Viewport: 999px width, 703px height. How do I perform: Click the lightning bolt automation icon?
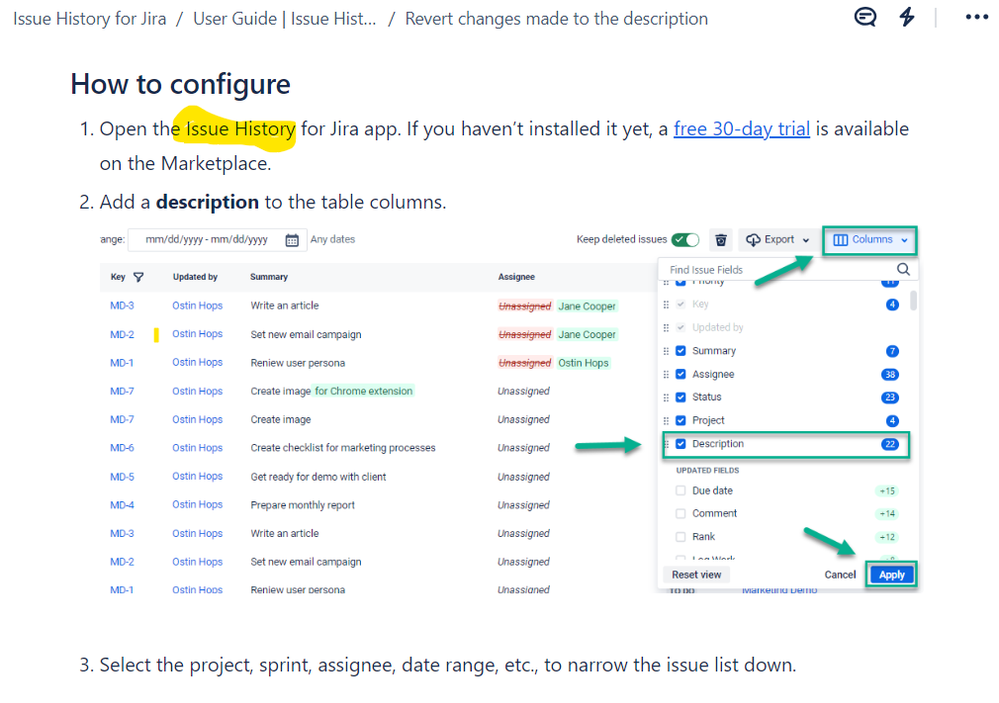(906, 17)
